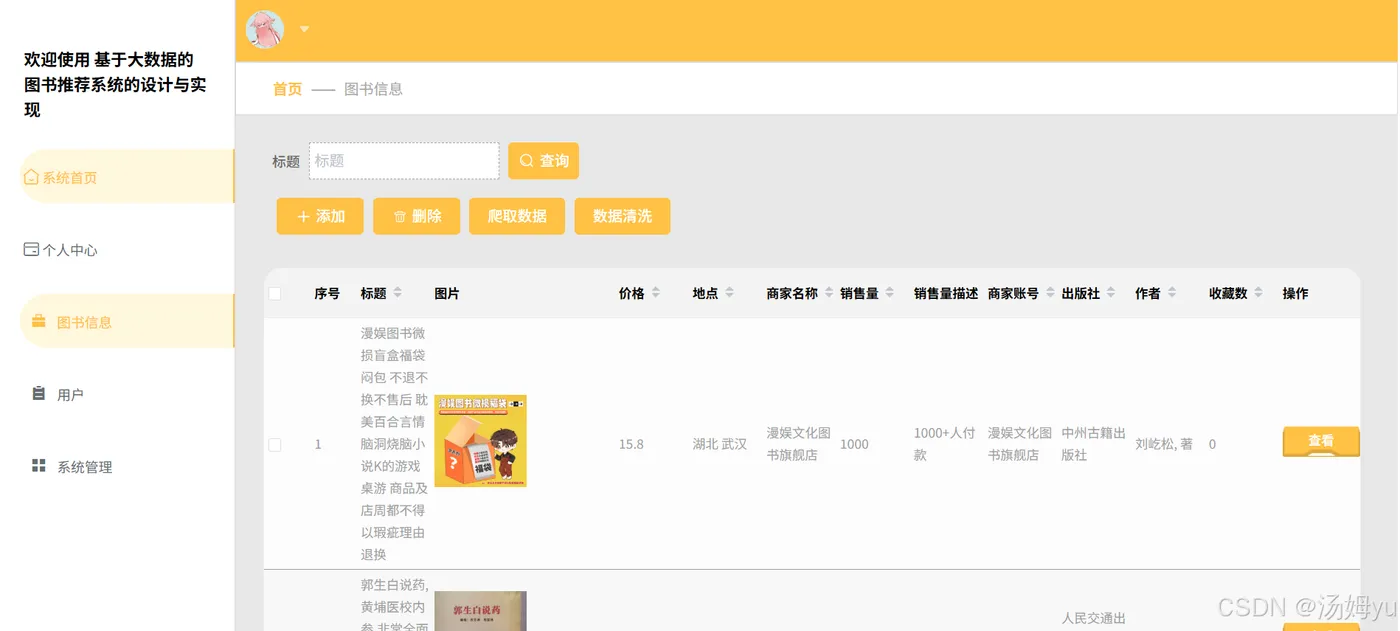Click the trash icon in 删除 button

click(400, 216)
